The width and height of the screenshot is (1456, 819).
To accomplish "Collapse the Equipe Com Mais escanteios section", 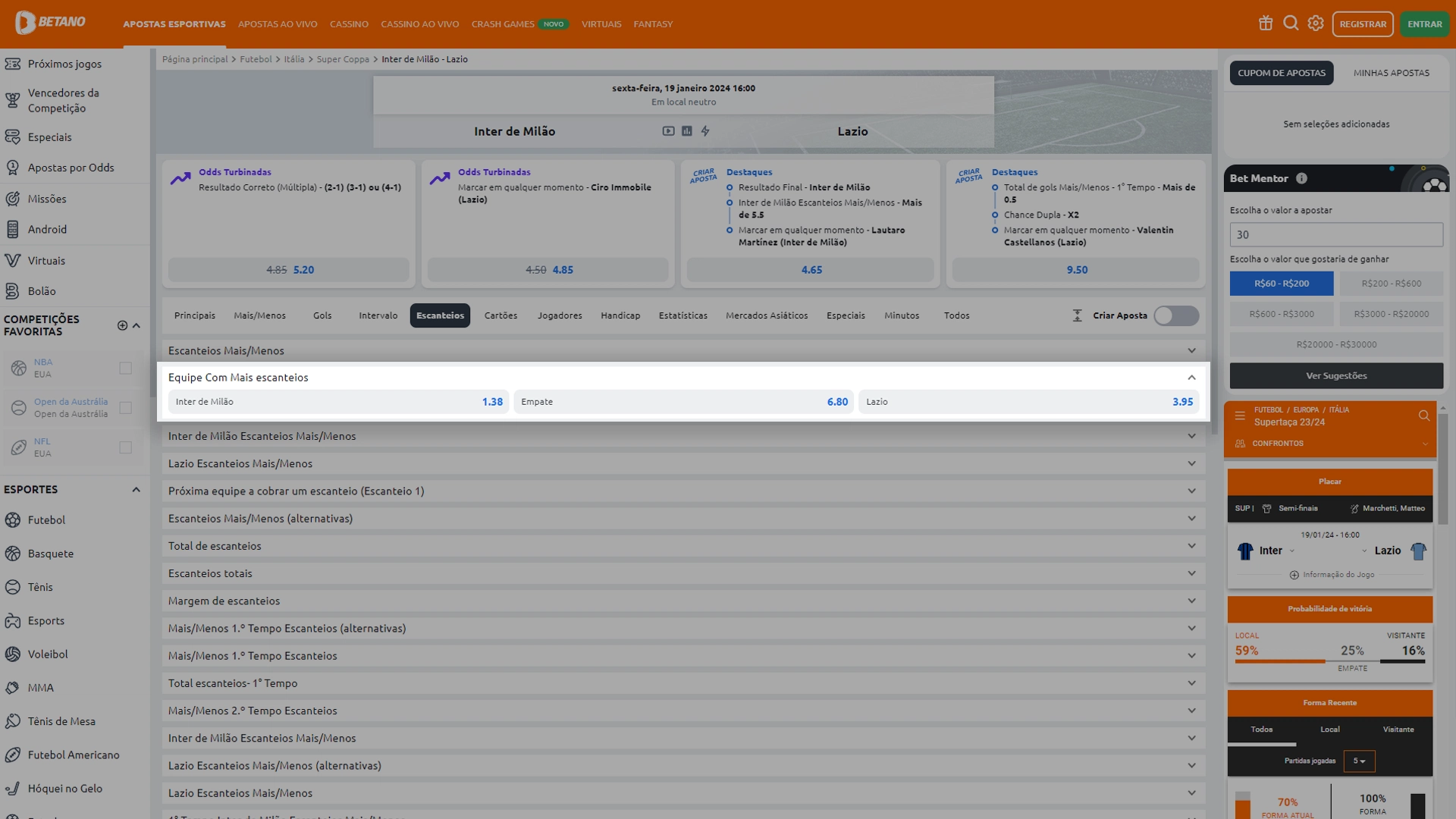I will 1191,378.
